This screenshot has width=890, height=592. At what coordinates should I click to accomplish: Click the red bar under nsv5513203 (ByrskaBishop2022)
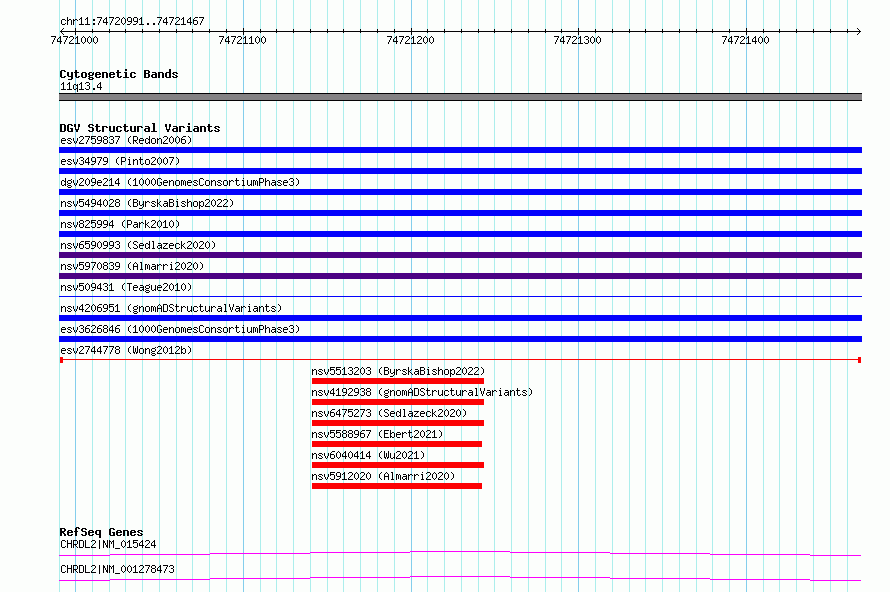point(397,381)
